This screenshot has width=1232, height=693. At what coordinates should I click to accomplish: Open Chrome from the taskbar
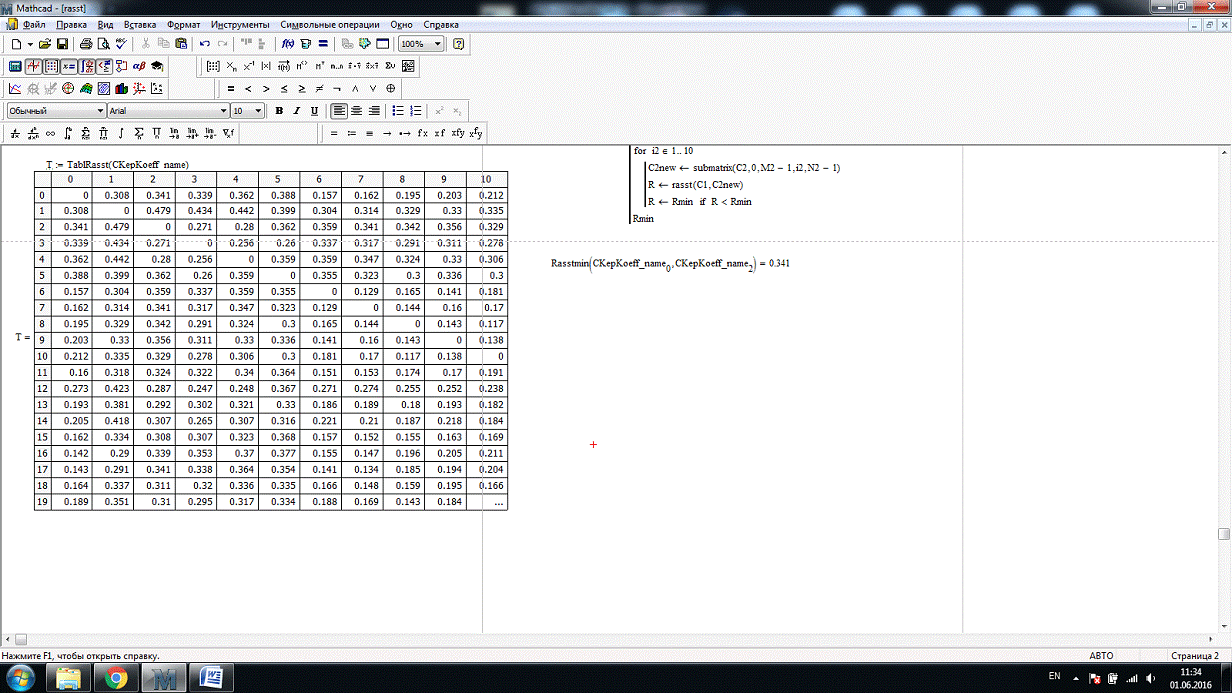(116, 678)
